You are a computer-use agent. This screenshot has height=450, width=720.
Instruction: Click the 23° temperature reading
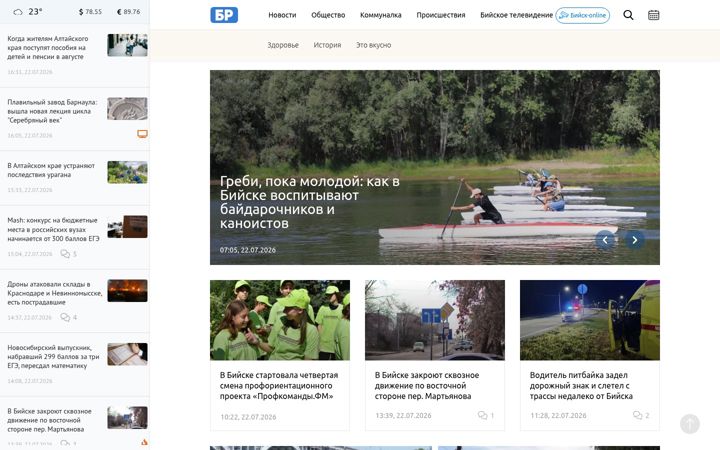35,12
